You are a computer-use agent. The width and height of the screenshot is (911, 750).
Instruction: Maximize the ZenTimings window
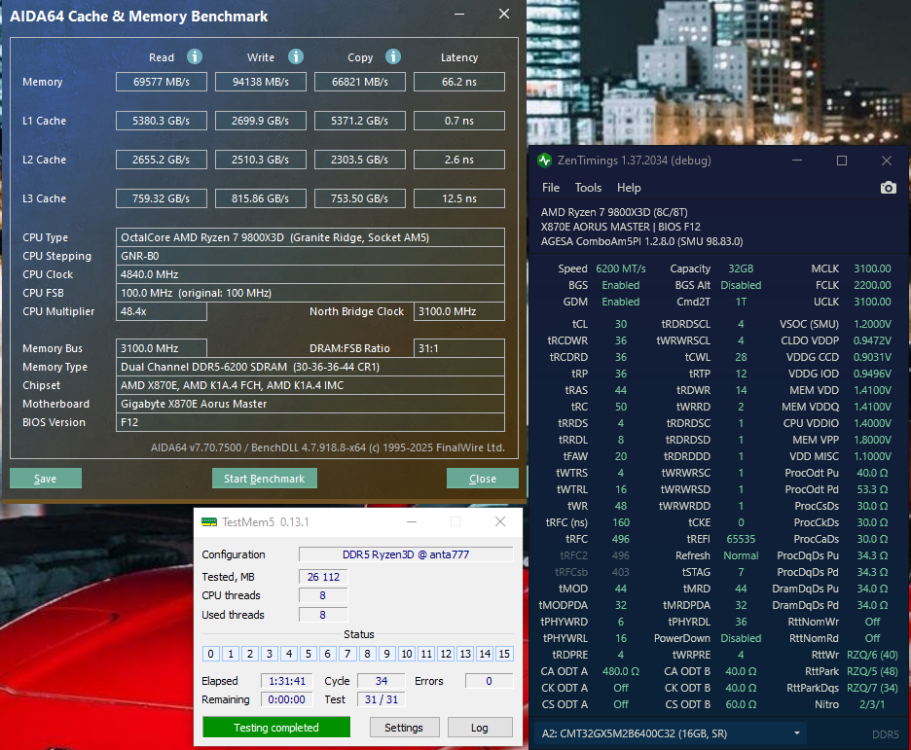(x=841, y=161)
